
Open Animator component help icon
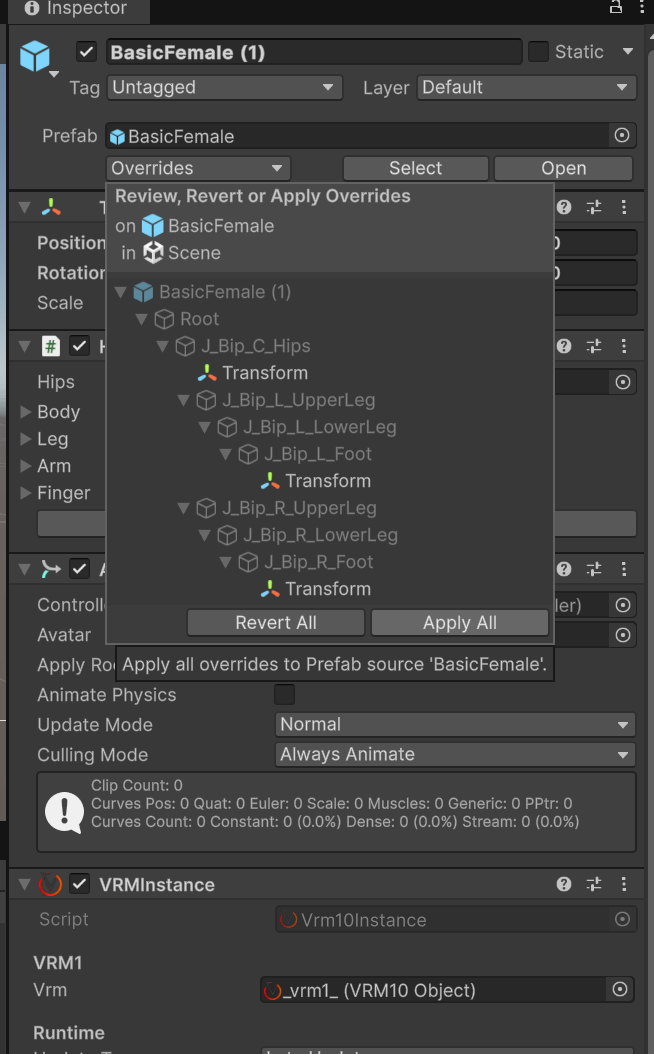[564, 569]
